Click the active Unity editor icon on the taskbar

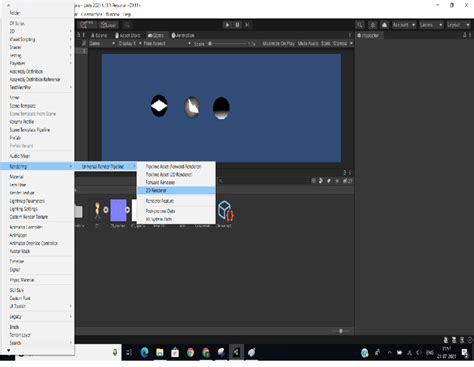[x=236, y=352]
